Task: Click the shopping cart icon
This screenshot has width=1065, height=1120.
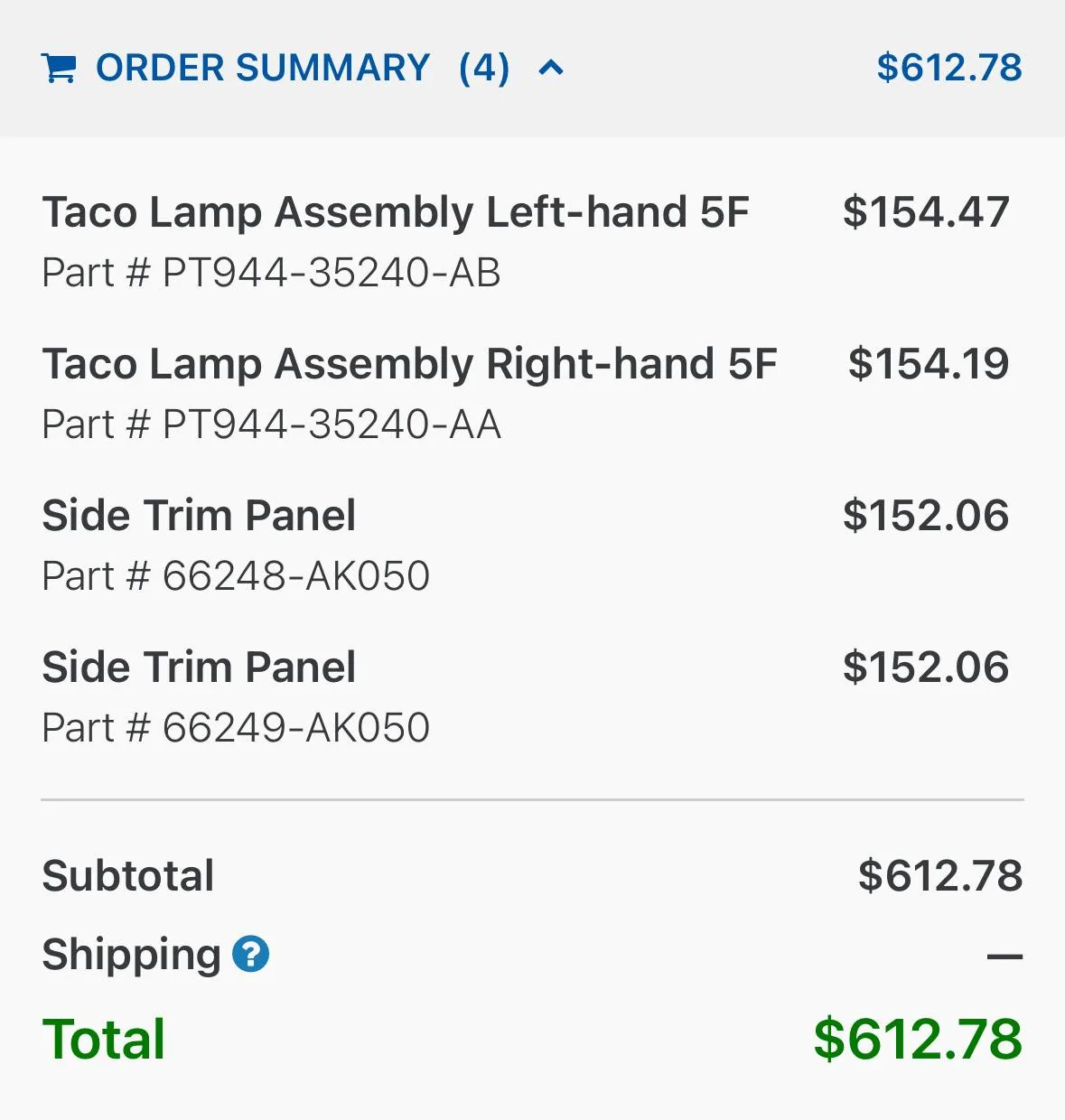Action: click(x=59, y=68)
